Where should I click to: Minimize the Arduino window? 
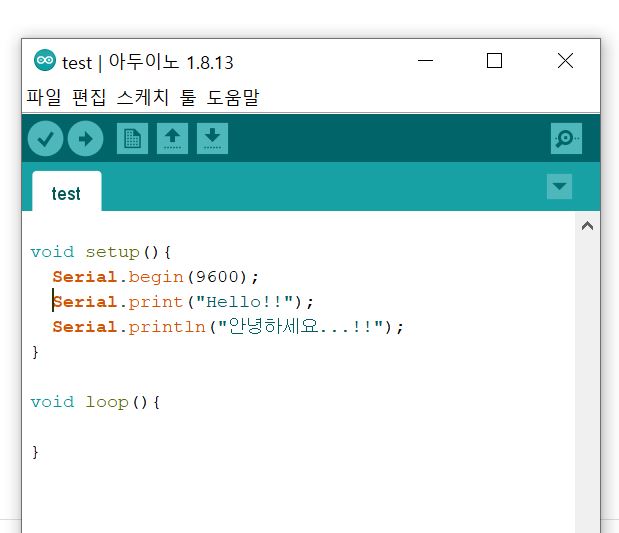[x=426, y=61]
